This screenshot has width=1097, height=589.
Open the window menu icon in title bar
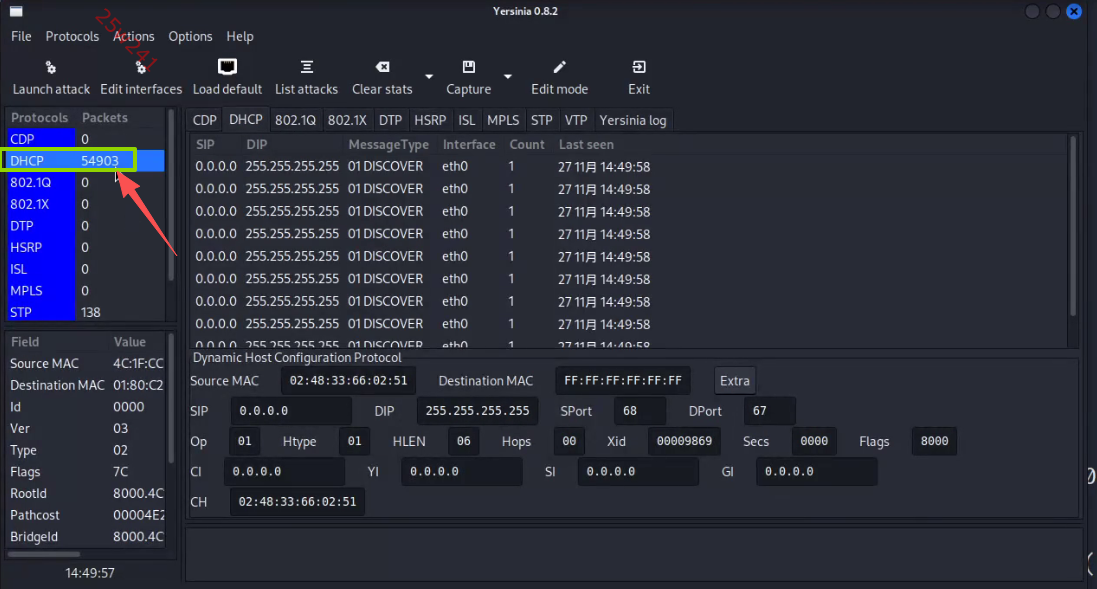click(x=15, y=11)
